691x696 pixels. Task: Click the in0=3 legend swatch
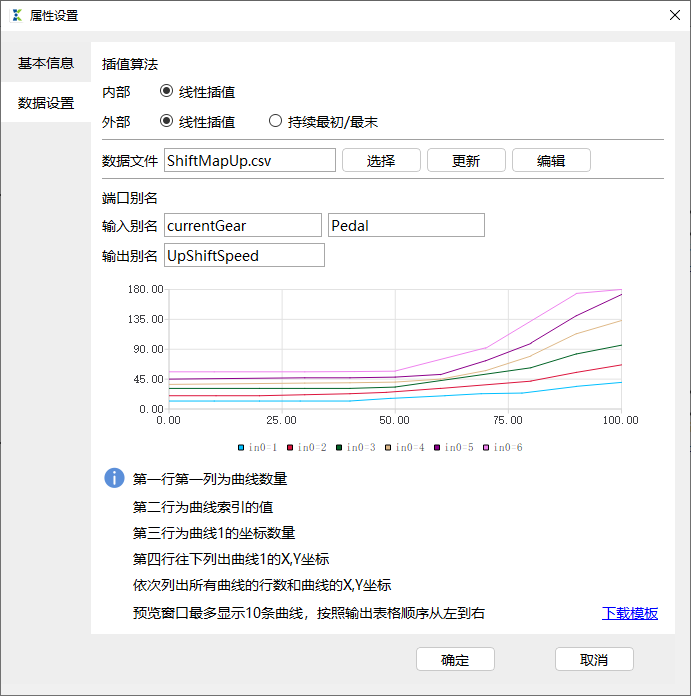coord(339,447)
